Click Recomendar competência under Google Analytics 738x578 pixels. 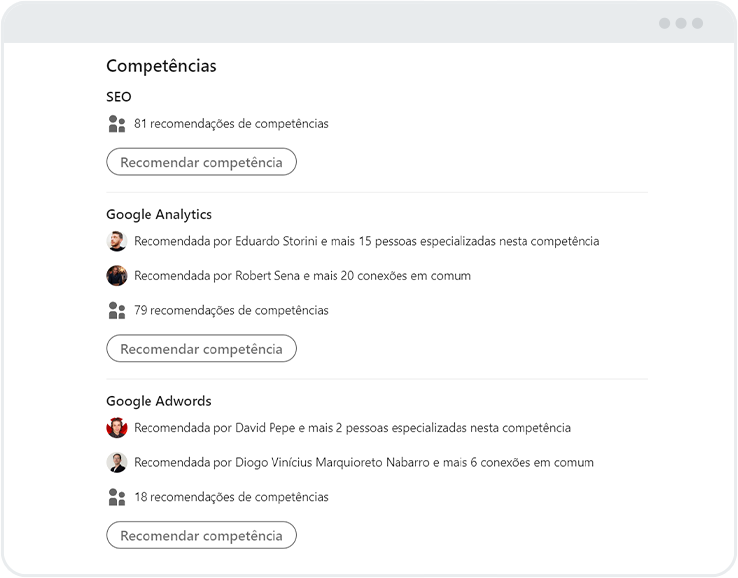[201, 349]
